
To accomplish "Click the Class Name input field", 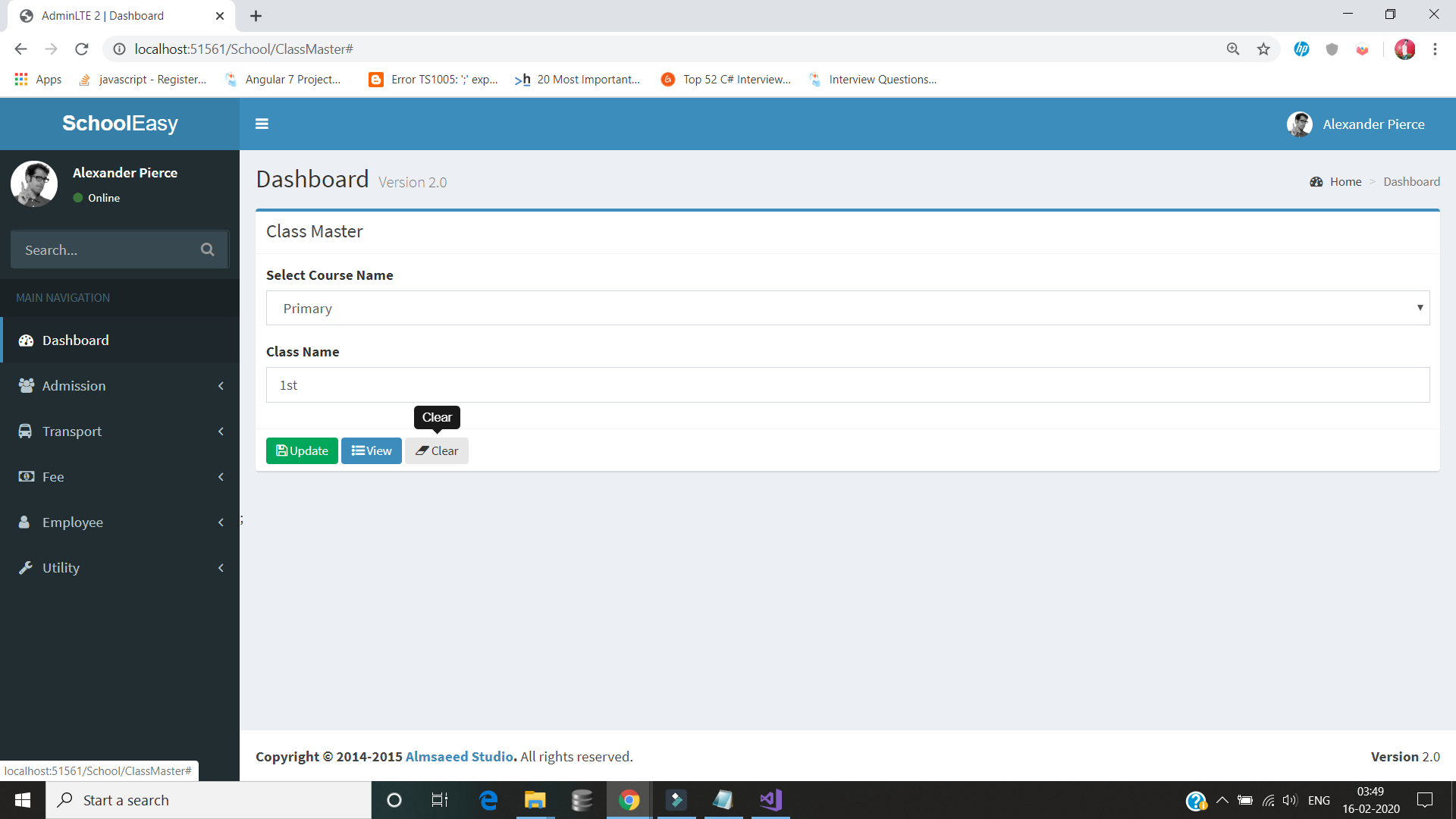I will click(848, 385).
